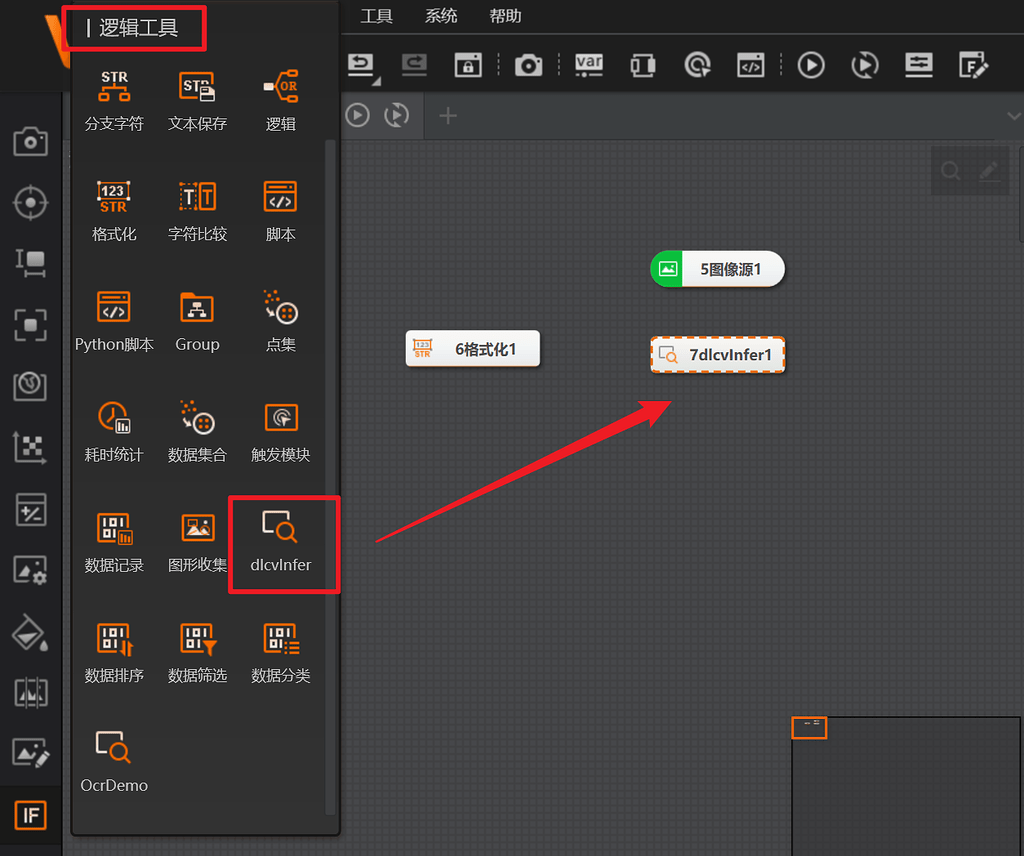Select the 数据分类 tool
This screenshot has height=856, width=1024.
tap(281, 652)
